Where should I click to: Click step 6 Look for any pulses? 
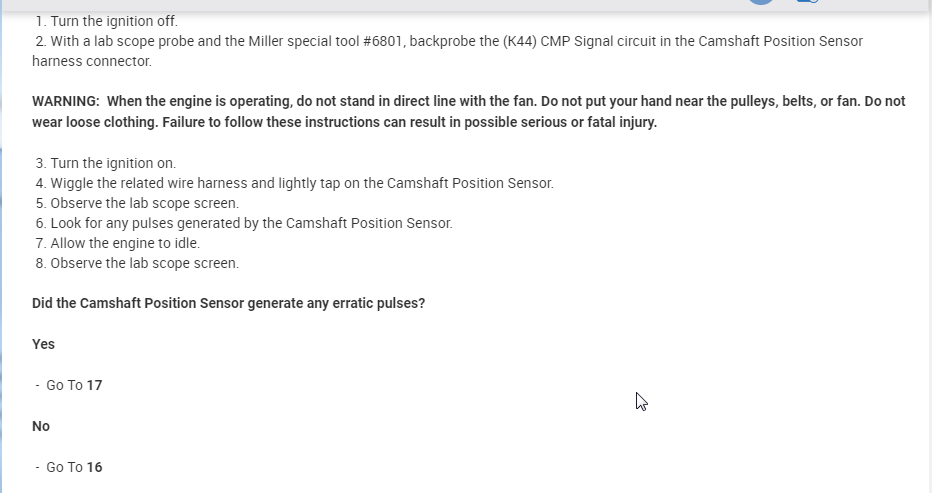coord(244,223)
